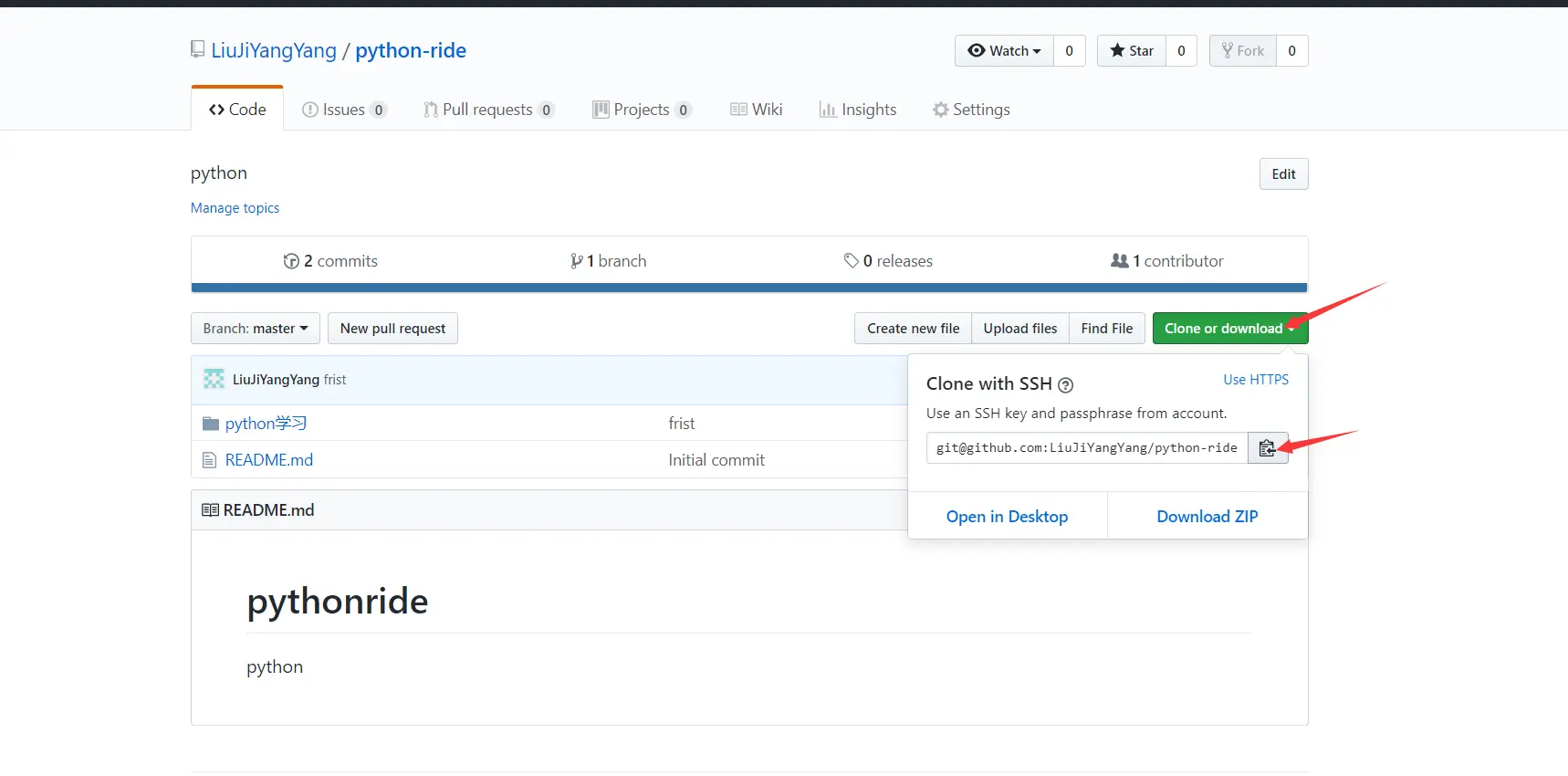
Task: Click the stargazers count next to Star
Action: point(1181,51)
